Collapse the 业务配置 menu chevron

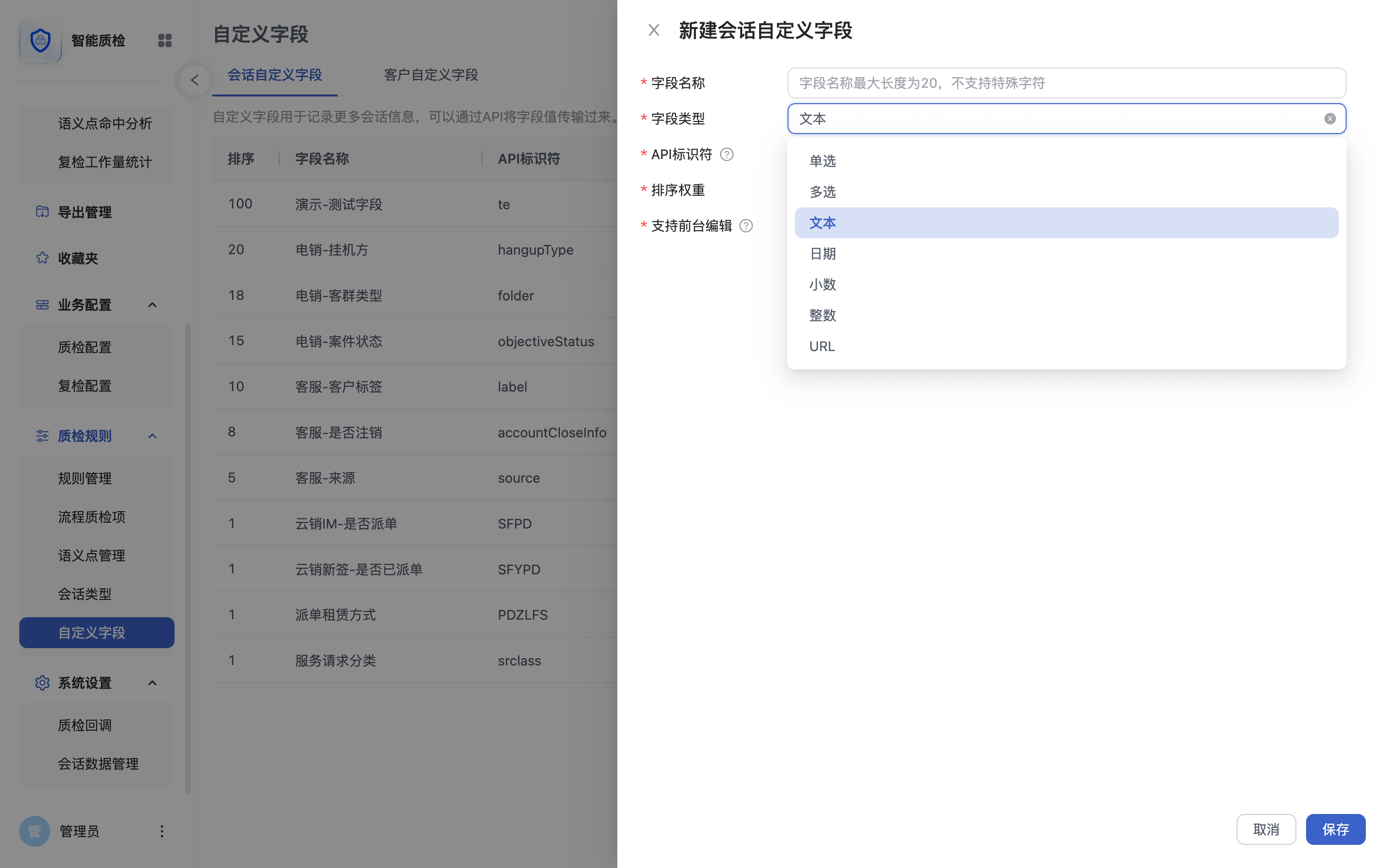tap(152, 305)
